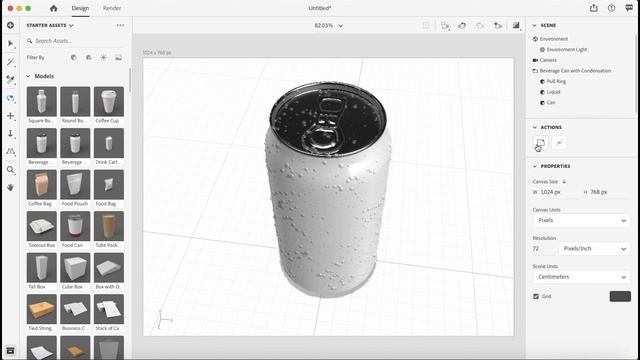Image resolution: width=640 pixels, height=360 pixels.
Task: Toggle canvas size aspect ratio lock
Action: [564, 182]
